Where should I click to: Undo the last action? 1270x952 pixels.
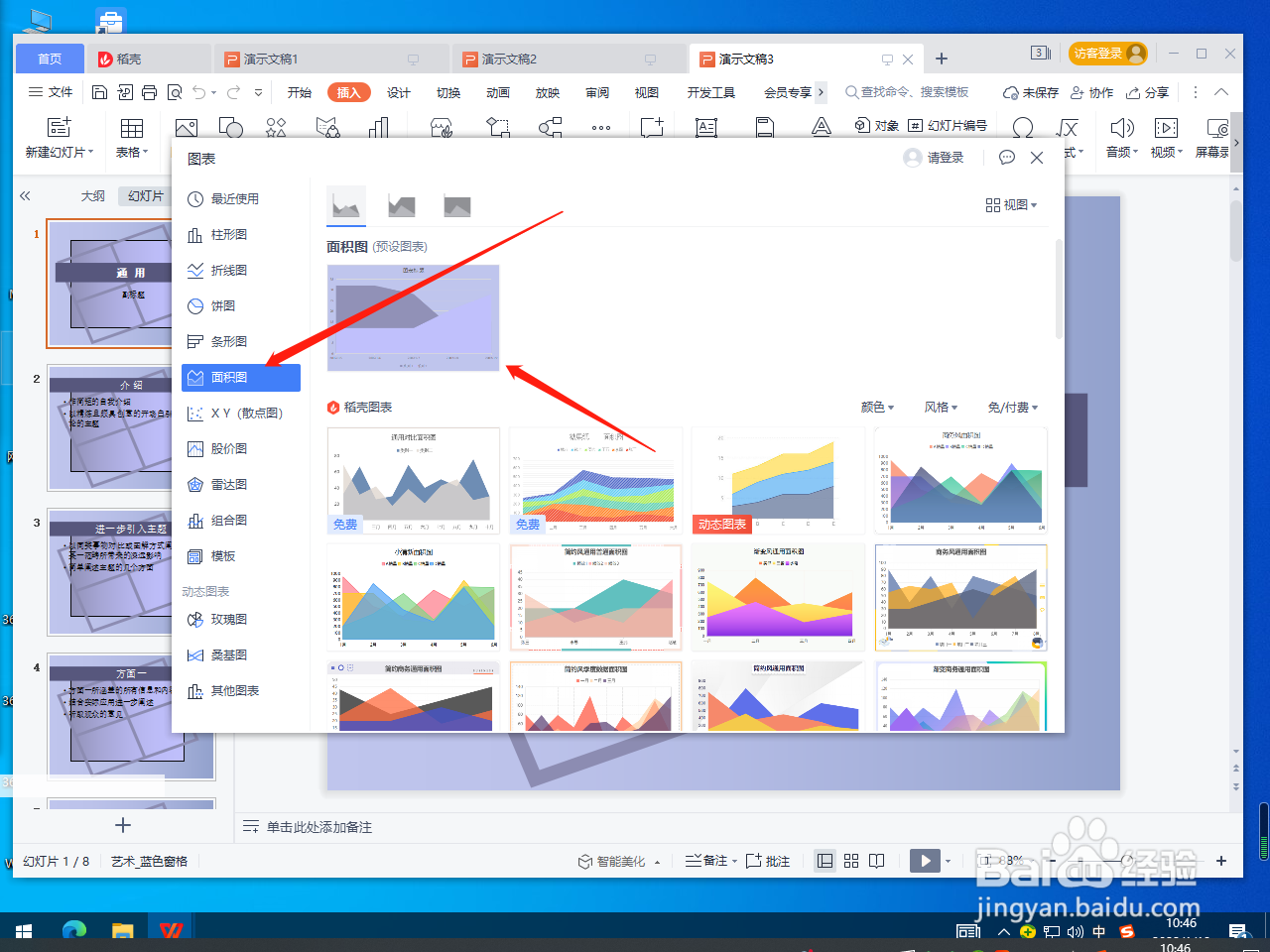pyautogui.click(x=199, y=92)
